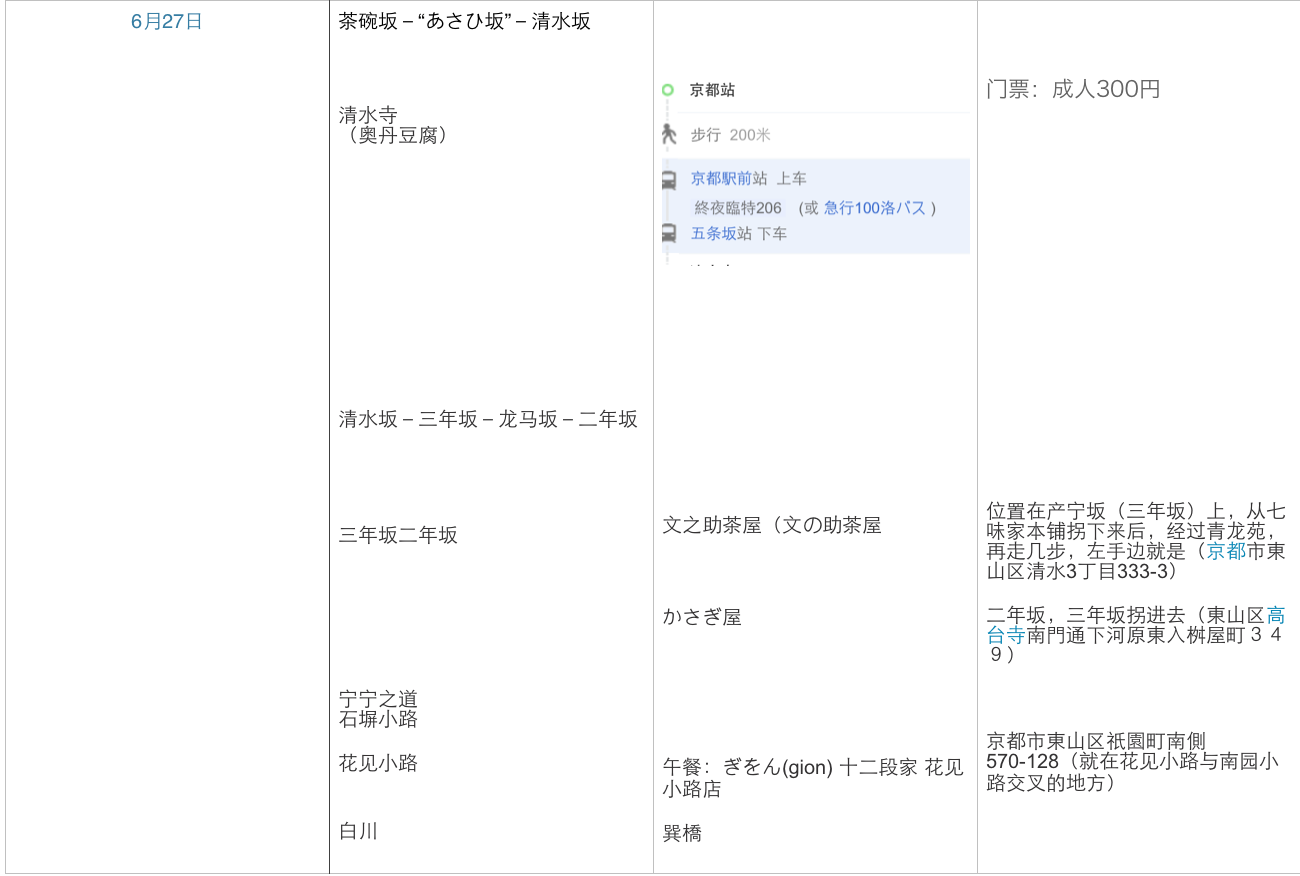Image resolution: width=1300 pixels, height=876 pixels.
Task: Open the 急行100洛バス link
Action: point(875,208)
